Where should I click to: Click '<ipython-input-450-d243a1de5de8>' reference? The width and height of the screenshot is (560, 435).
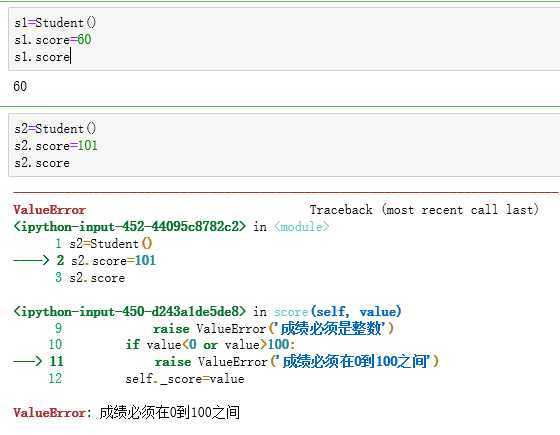coord(129,311)
